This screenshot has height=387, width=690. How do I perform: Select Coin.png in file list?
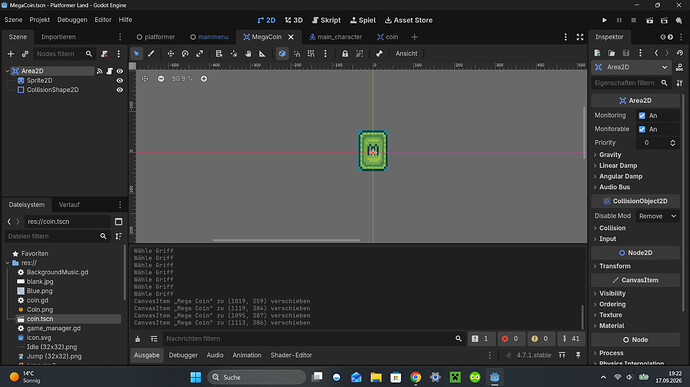(x=40, y=310)
